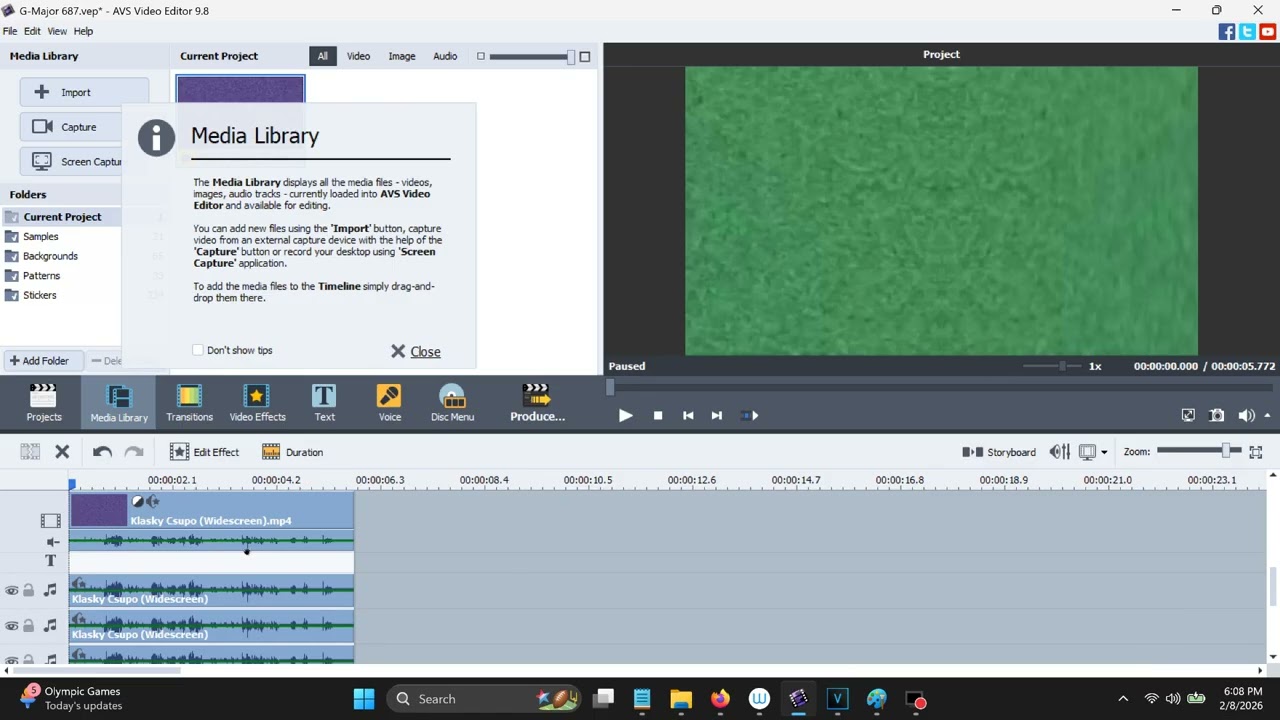
Task: Open the Voice recording tool
Action: click(389, 402)
